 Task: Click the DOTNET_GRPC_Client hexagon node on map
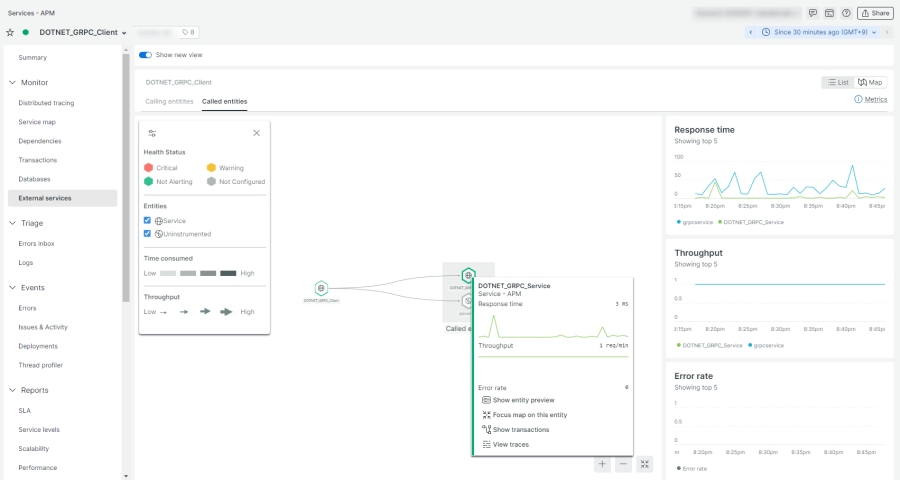pos(321,288)
